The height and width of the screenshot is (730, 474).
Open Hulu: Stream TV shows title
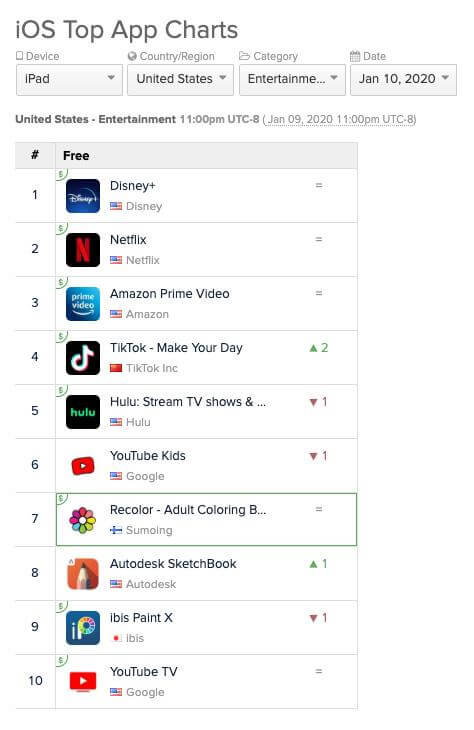coord(188,402)
